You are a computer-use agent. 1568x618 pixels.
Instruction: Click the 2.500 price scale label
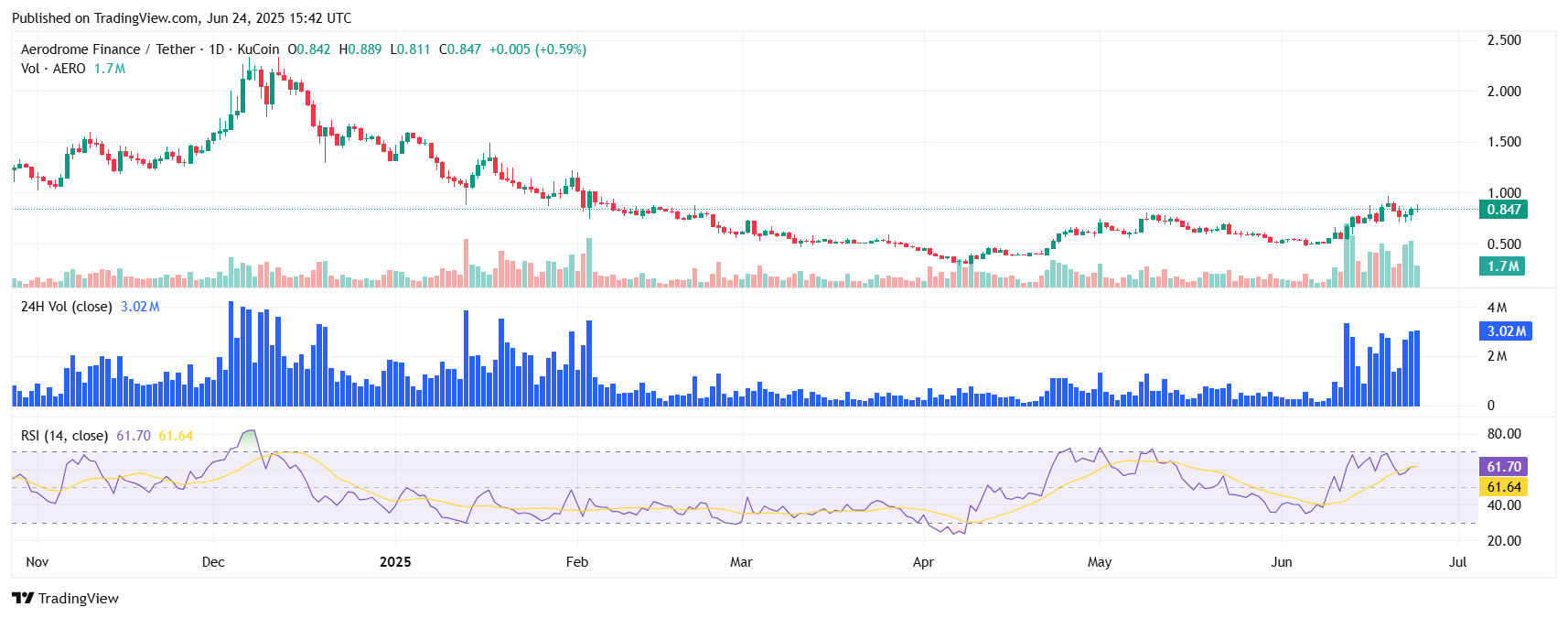[x=1504, y=40]
